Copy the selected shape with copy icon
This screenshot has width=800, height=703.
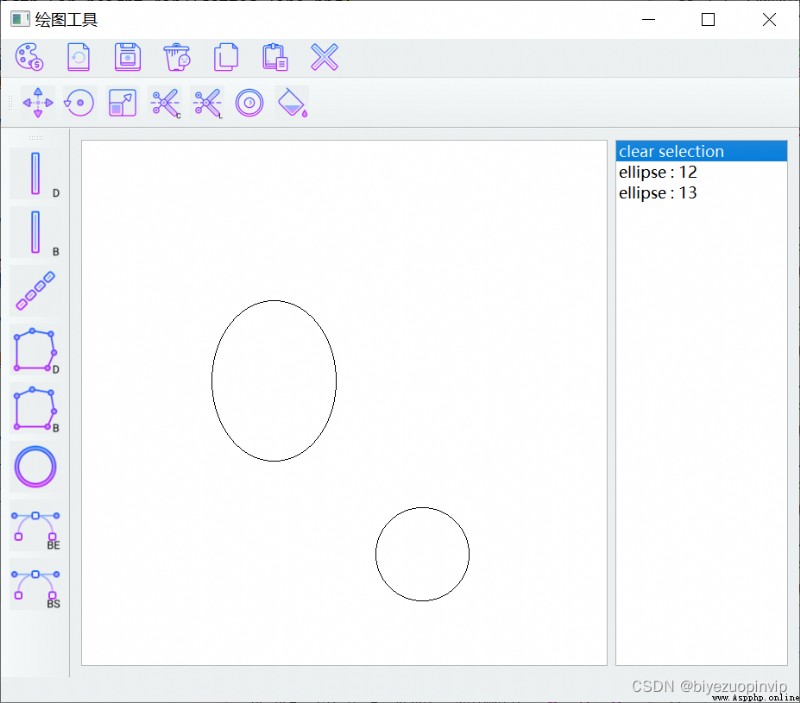coord(226,57)
